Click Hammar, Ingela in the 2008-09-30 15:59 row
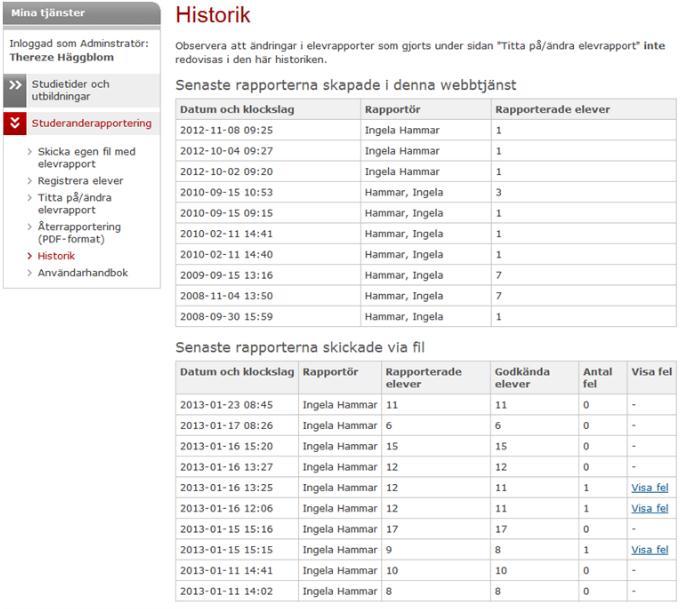 point(404,317)
